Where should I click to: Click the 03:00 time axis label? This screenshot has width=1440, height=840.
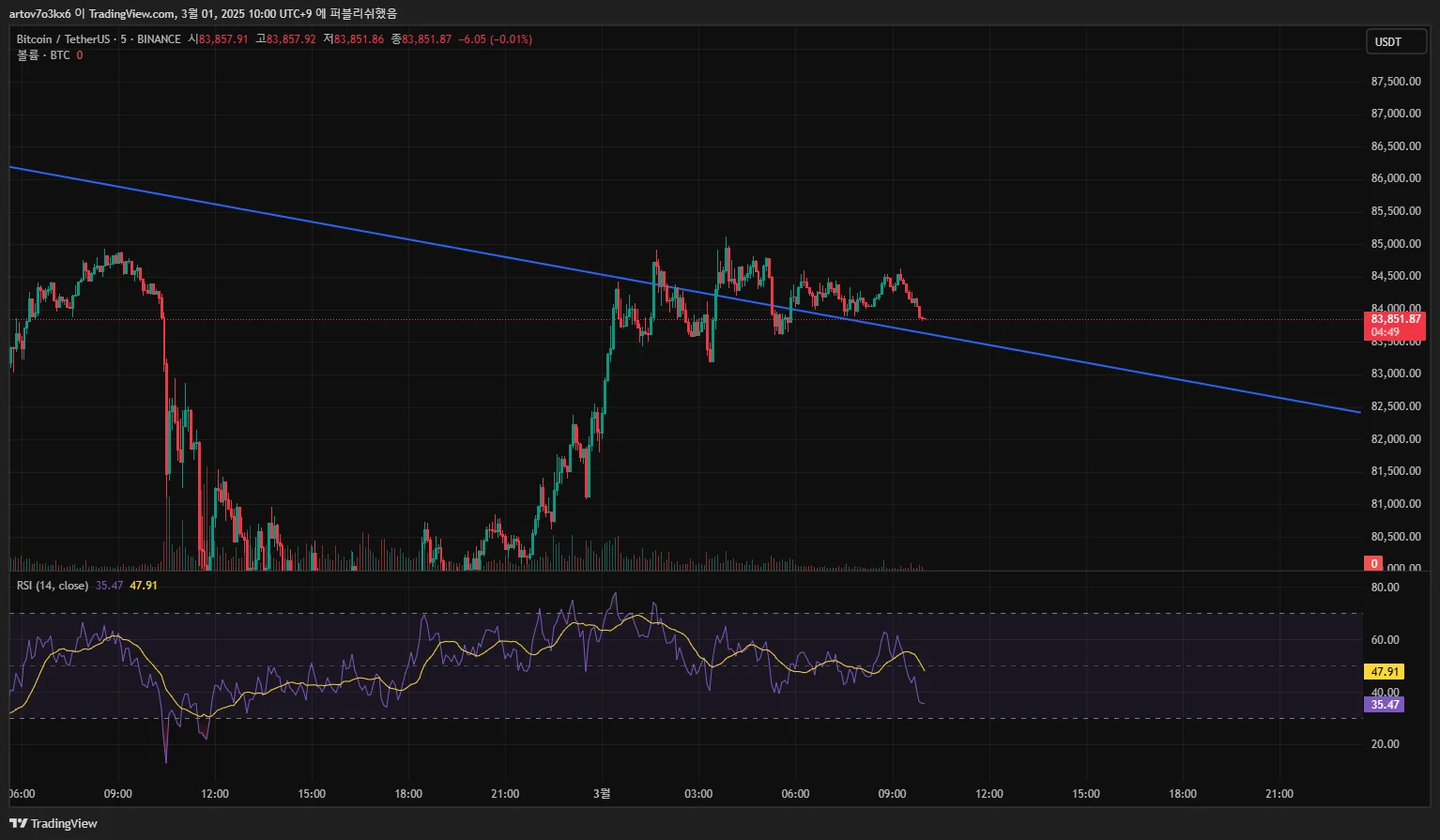pos(698,794)
